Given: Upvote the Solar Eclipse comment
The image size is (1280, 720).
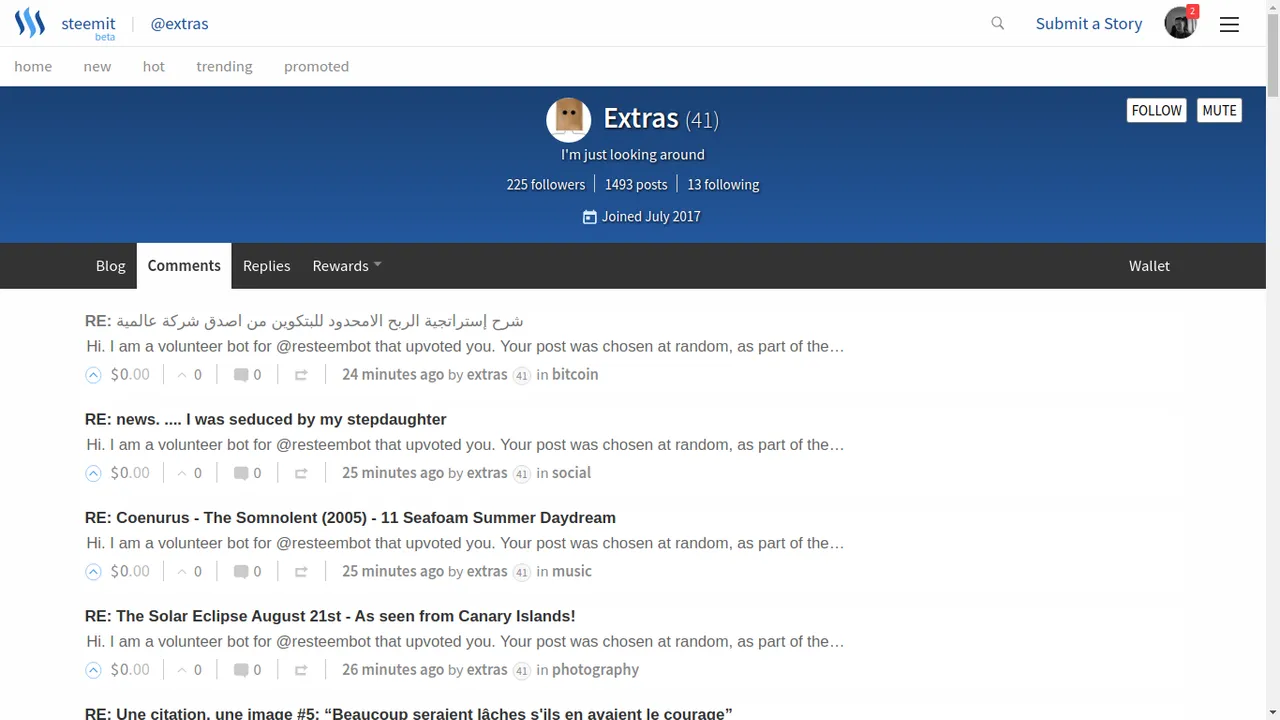Looking at the screenshot, I should tap(93, 670).
